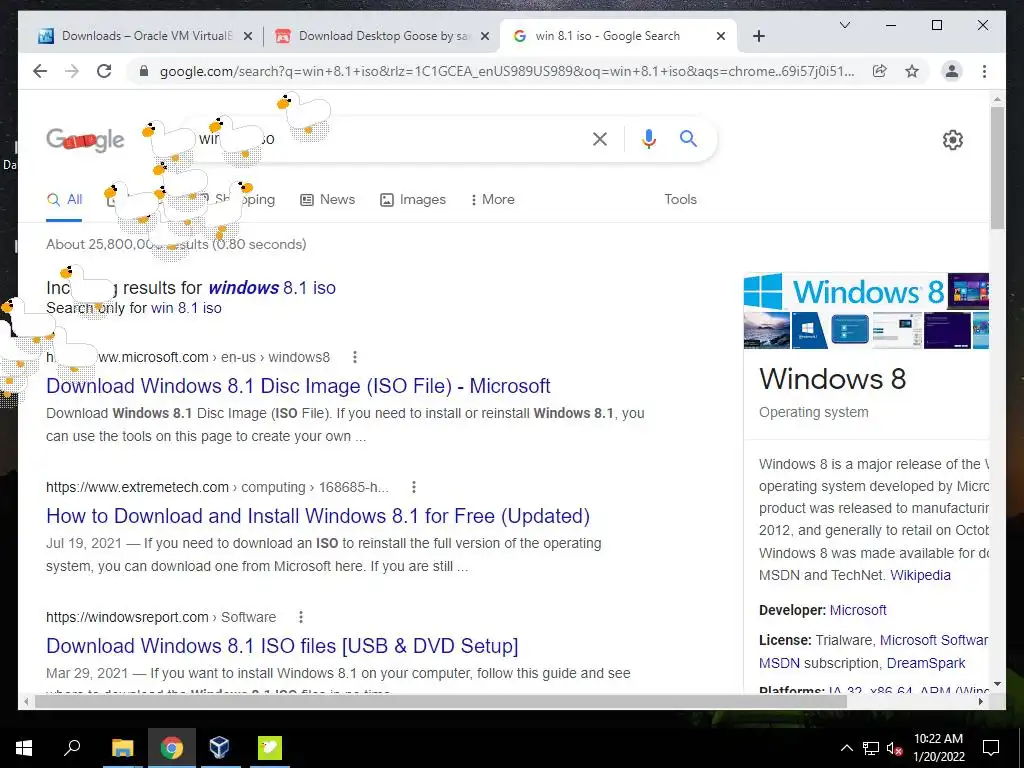
Task: Open File Explorer from the taskbar
Action: 122,748
